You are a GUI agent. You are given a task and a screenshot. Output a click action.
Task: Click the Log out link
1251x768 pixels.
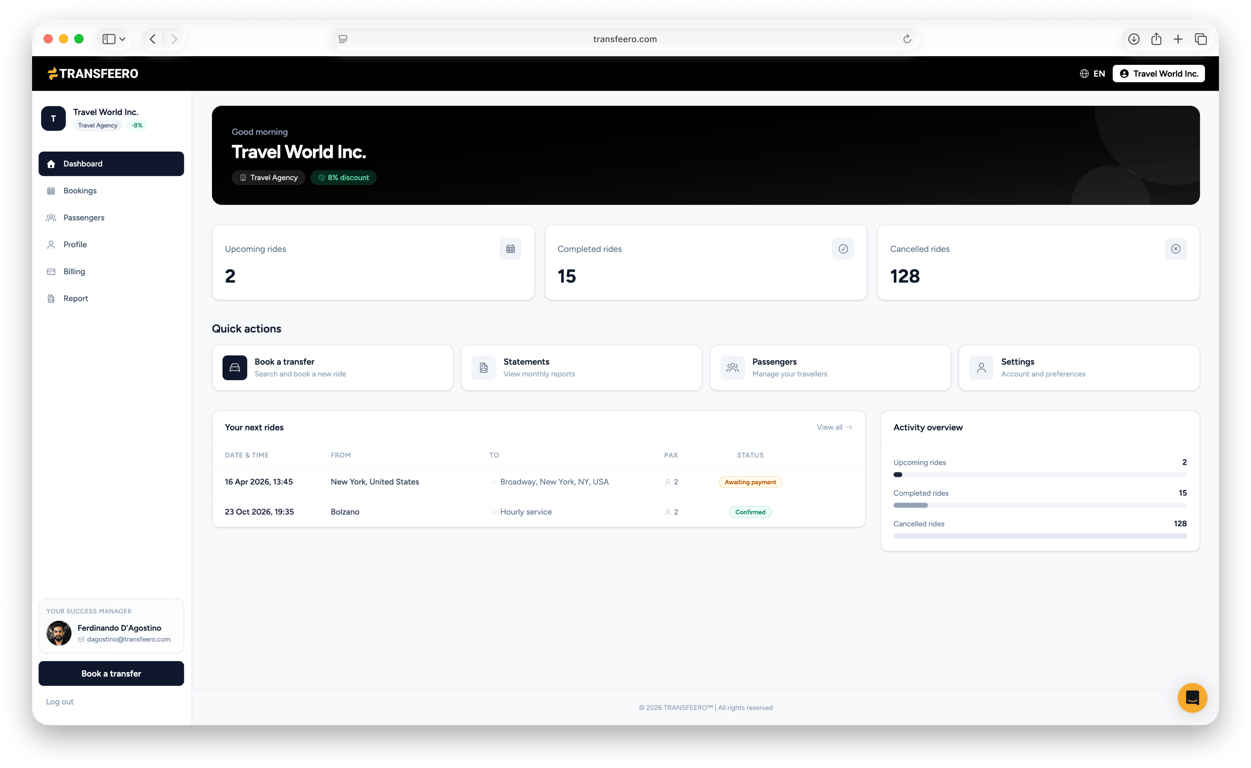[x=60, y=702]
